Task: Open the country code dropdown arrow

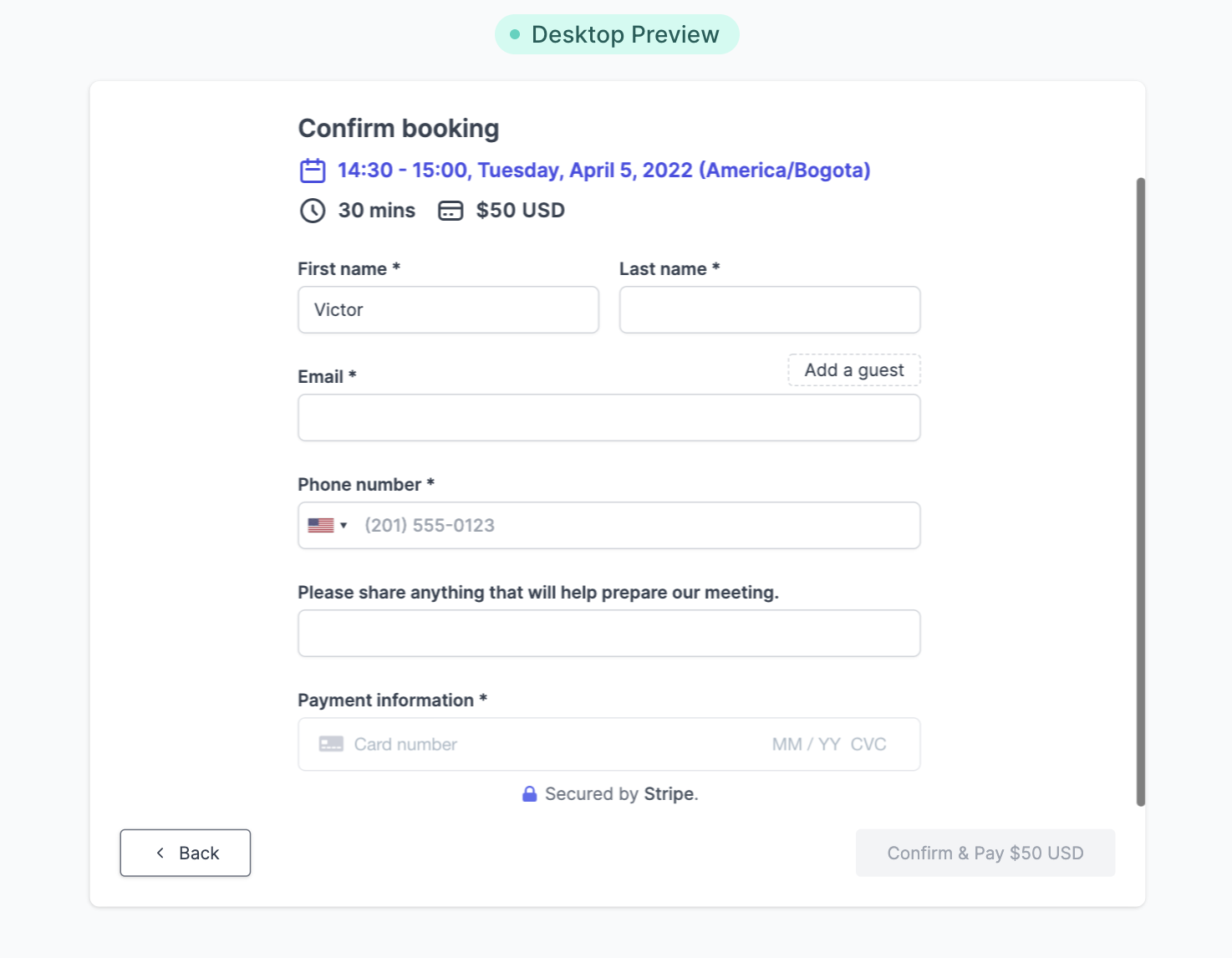Action: pos(344,526)
